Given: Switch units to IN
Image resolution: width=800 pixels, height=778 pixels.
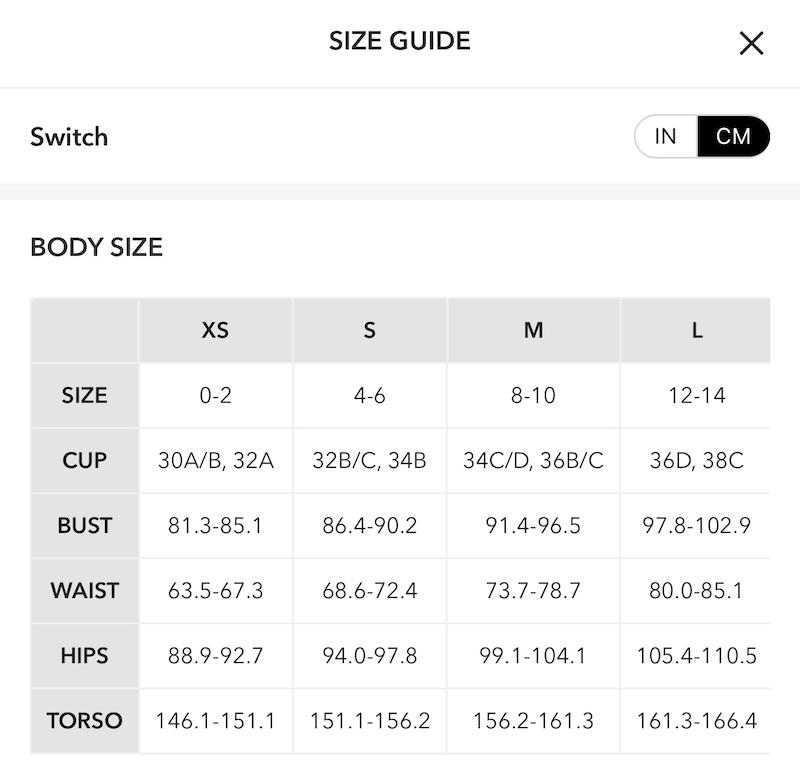Looking at the screenshot, I should coord(666,136).
